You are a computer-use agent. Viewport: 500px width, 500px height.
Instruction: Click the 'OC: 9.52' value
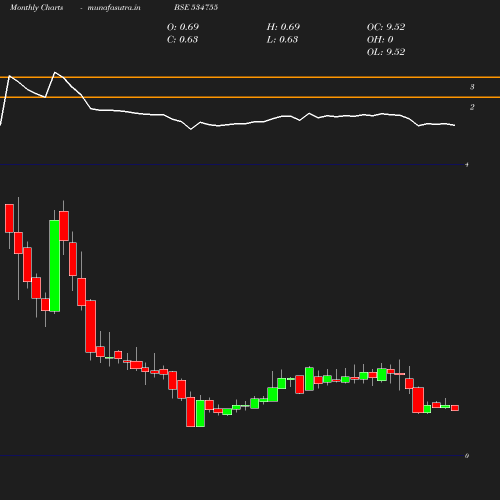tap(386, 27)
